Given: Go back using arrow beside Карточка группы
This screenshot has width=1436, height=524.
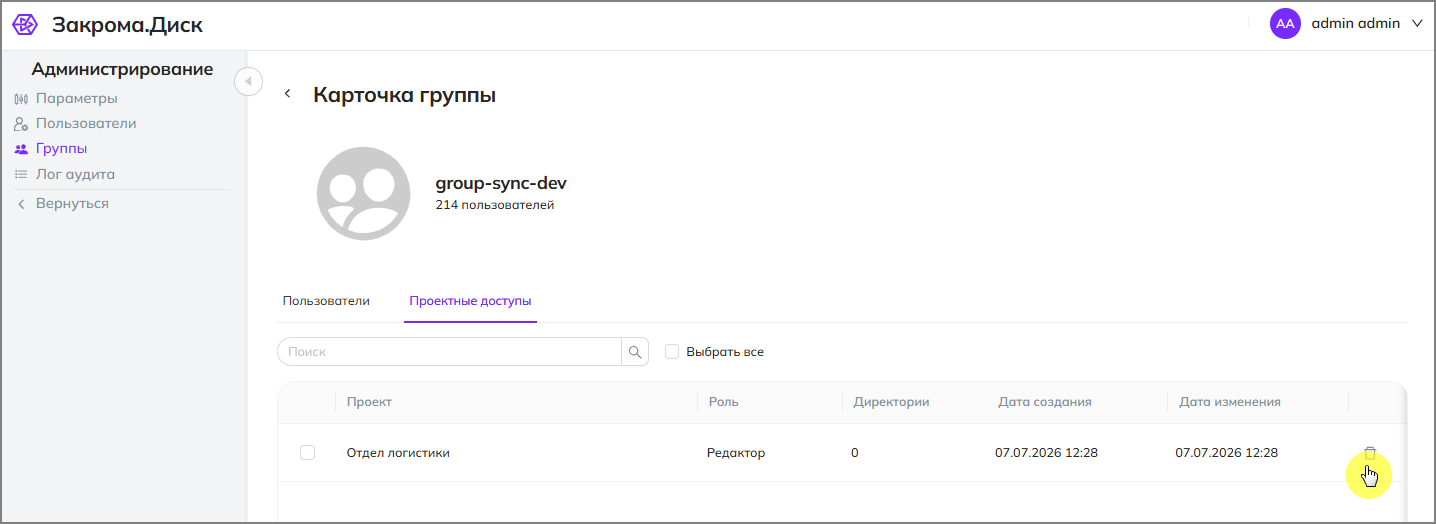Looking at the screenshot, I should click(x=288, y=94).
